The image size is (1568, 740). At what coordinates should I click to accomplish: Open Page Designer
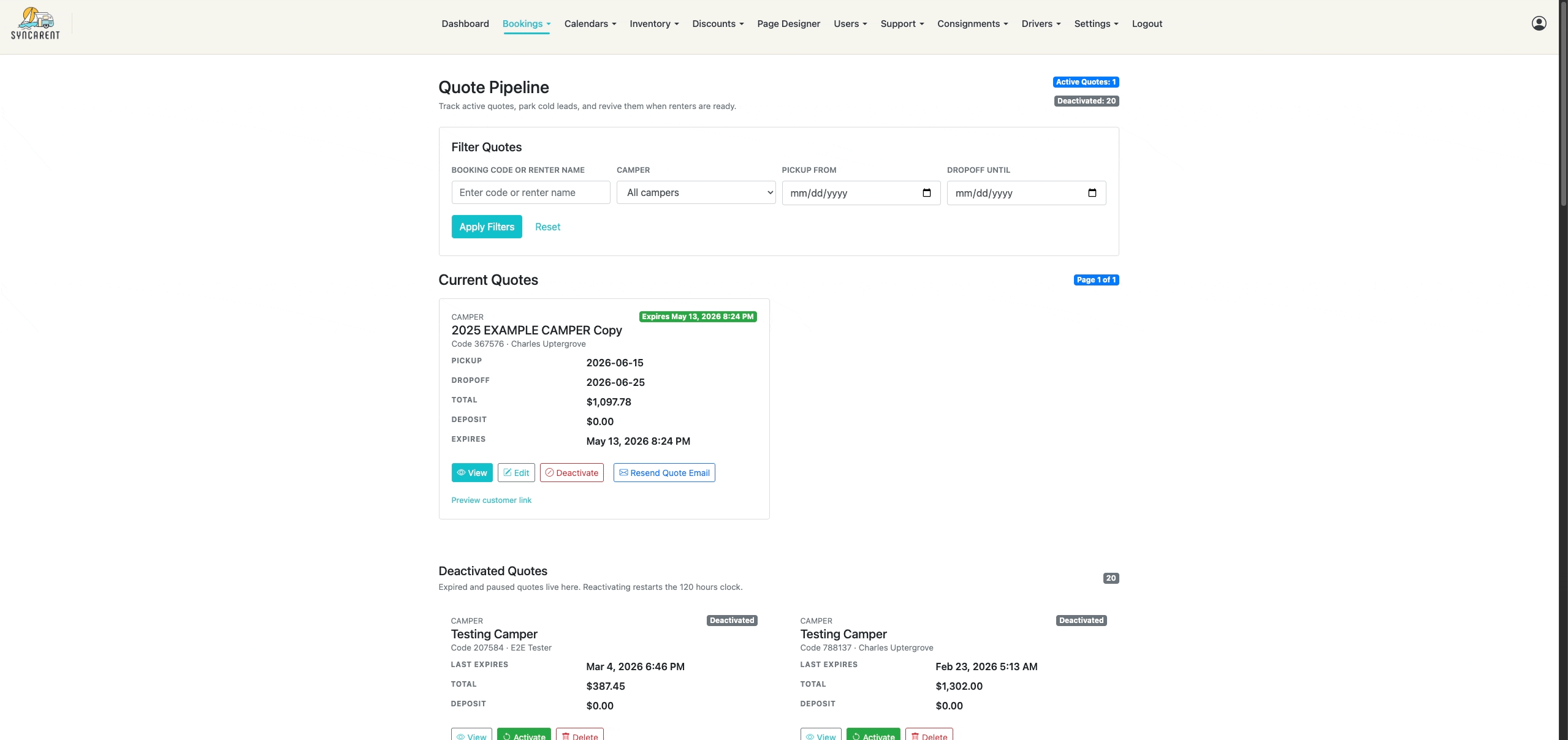[788, 24]
